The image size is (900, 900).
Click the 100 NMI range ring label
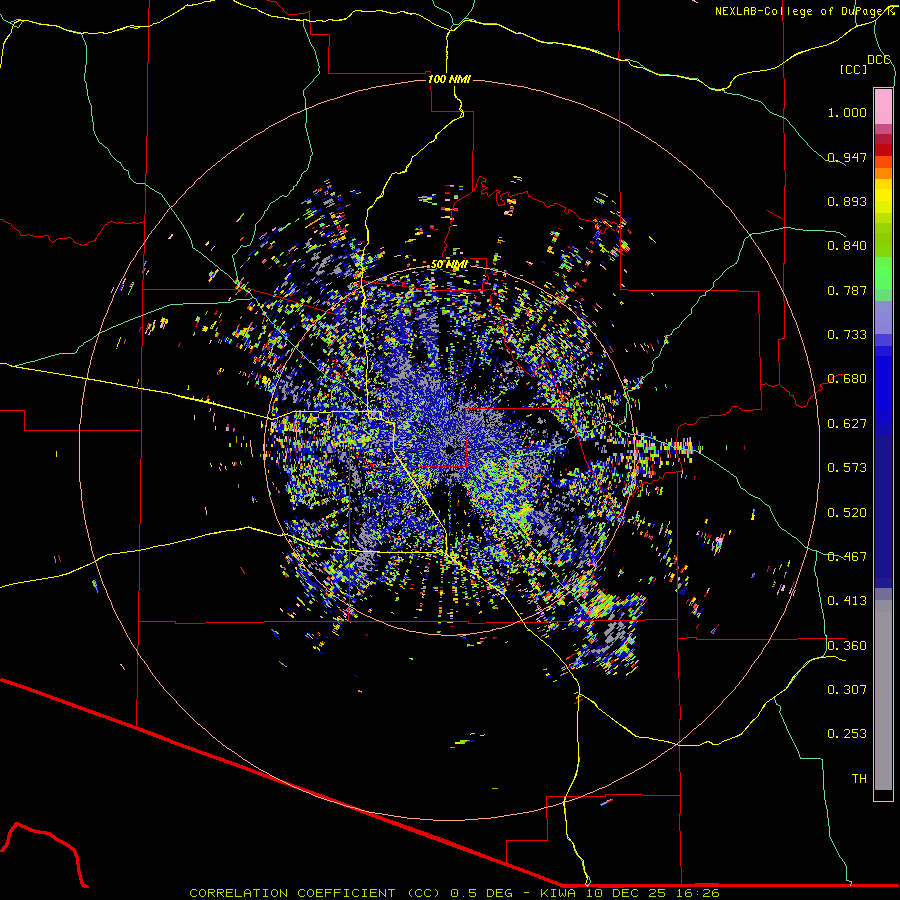pyautogui.click(x=449, y=79)
